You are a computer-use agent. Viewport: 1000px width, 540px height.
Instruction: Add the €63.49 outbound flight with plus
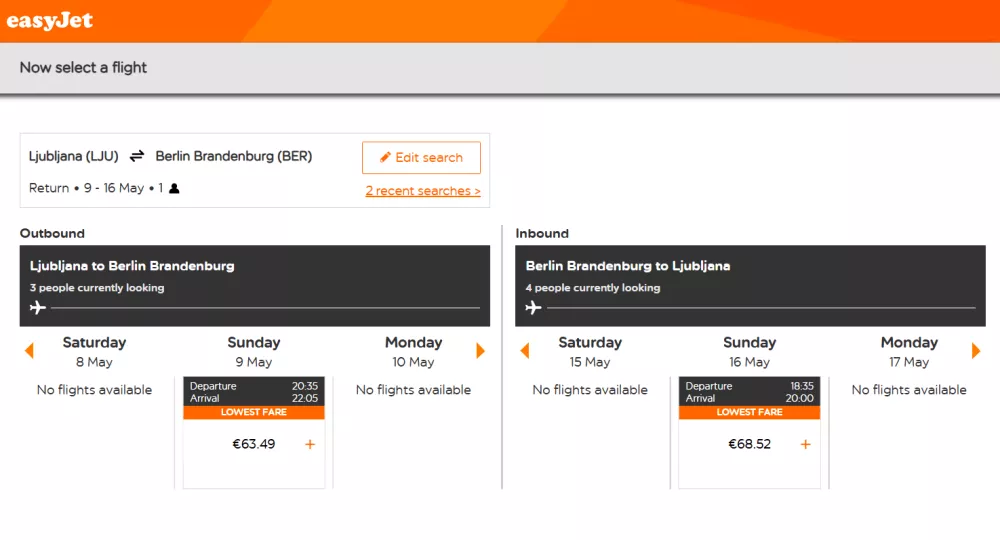point(310,444)
